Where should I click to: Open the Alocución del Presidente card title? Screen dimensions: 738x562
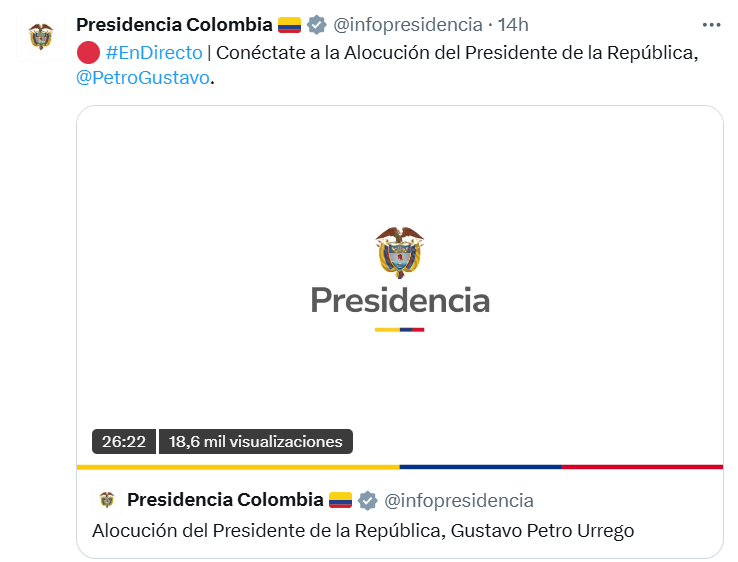[363, 530]
